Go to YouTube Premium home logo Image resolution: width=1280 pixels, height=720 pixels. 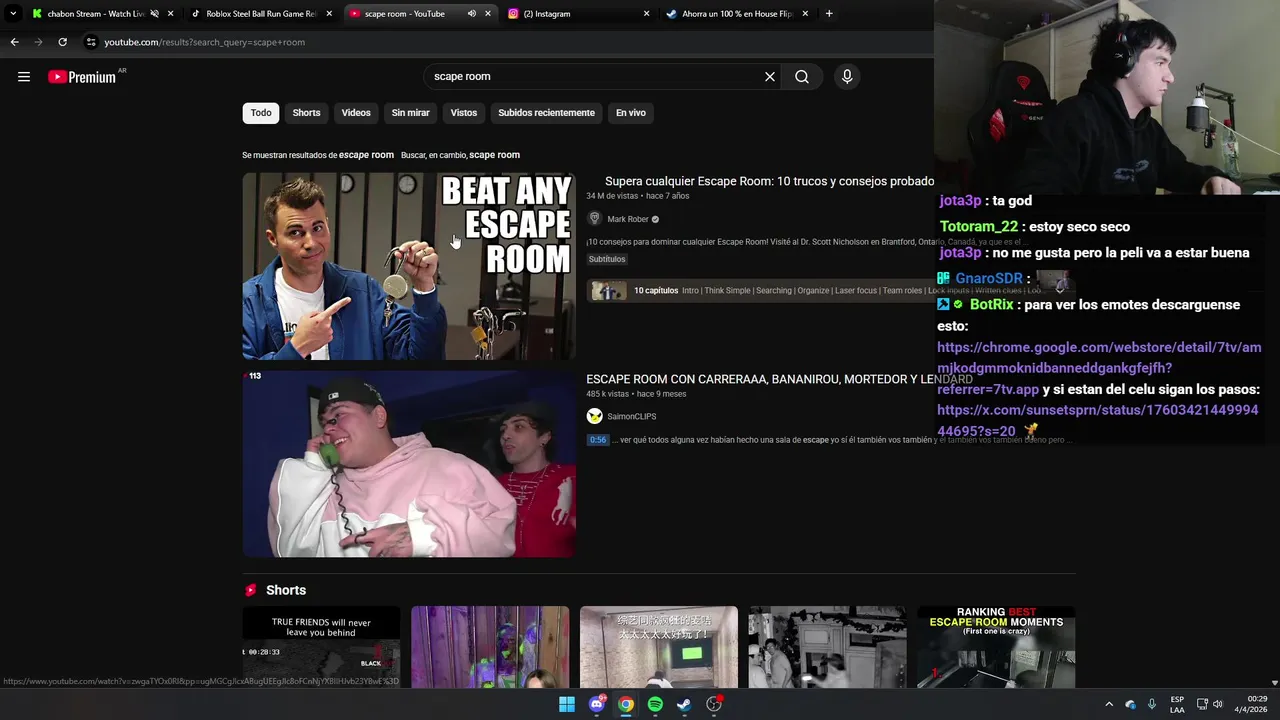point(82,77)
